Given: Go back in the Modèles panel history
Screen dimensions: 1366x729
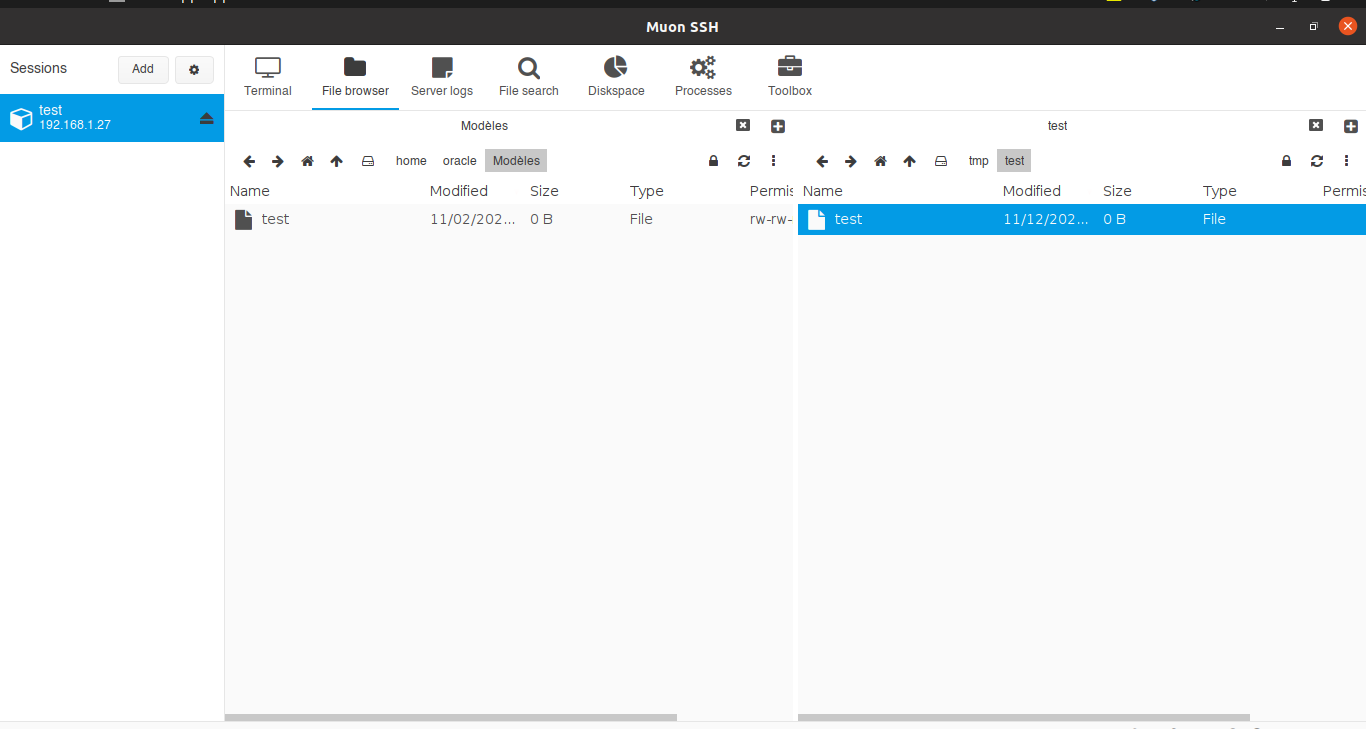Looking at the screenshot, I should [x=249, y=160].
